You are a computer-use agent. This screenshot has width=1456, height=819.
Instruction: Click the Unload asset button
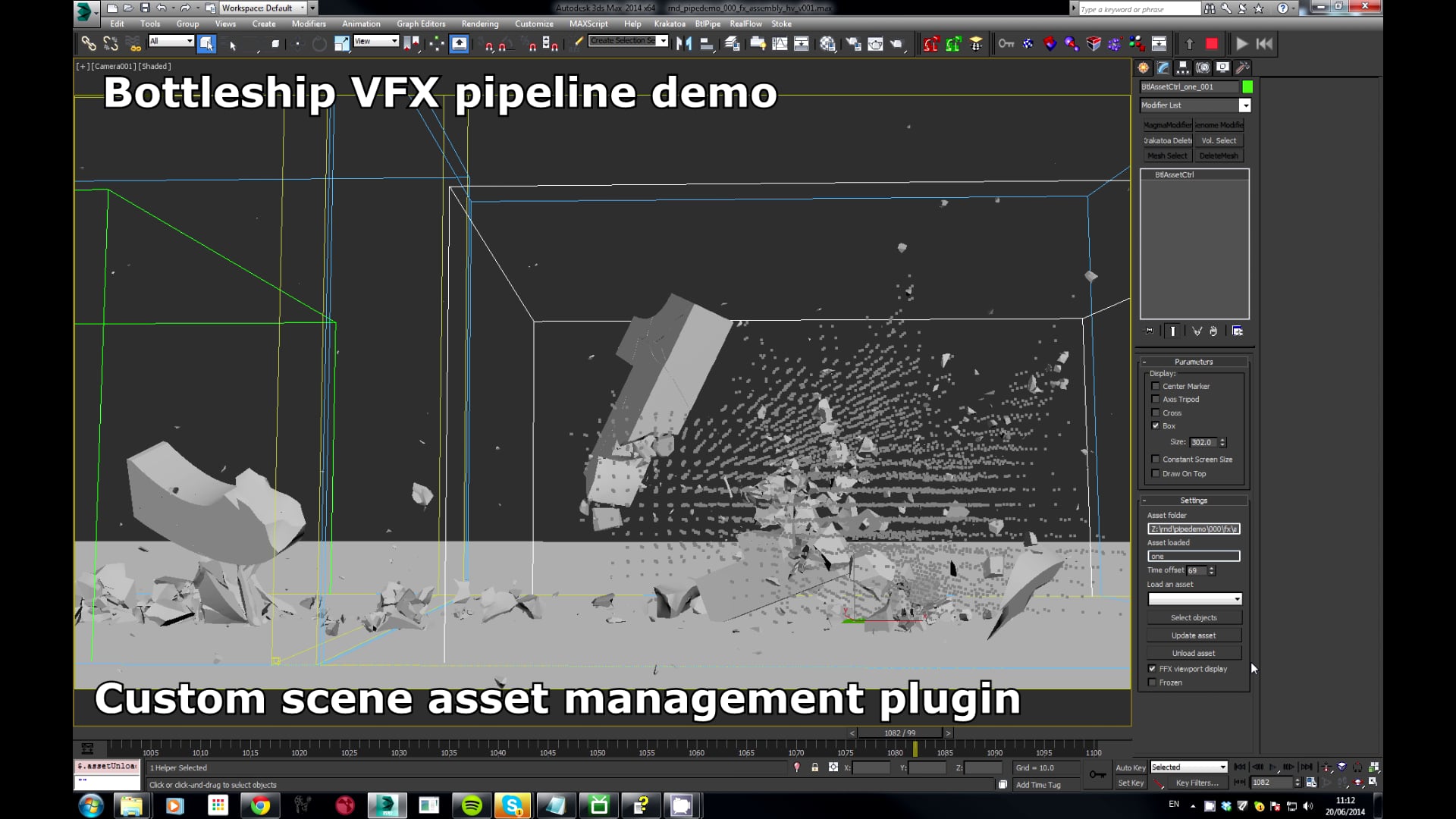tap(1193, 653)
